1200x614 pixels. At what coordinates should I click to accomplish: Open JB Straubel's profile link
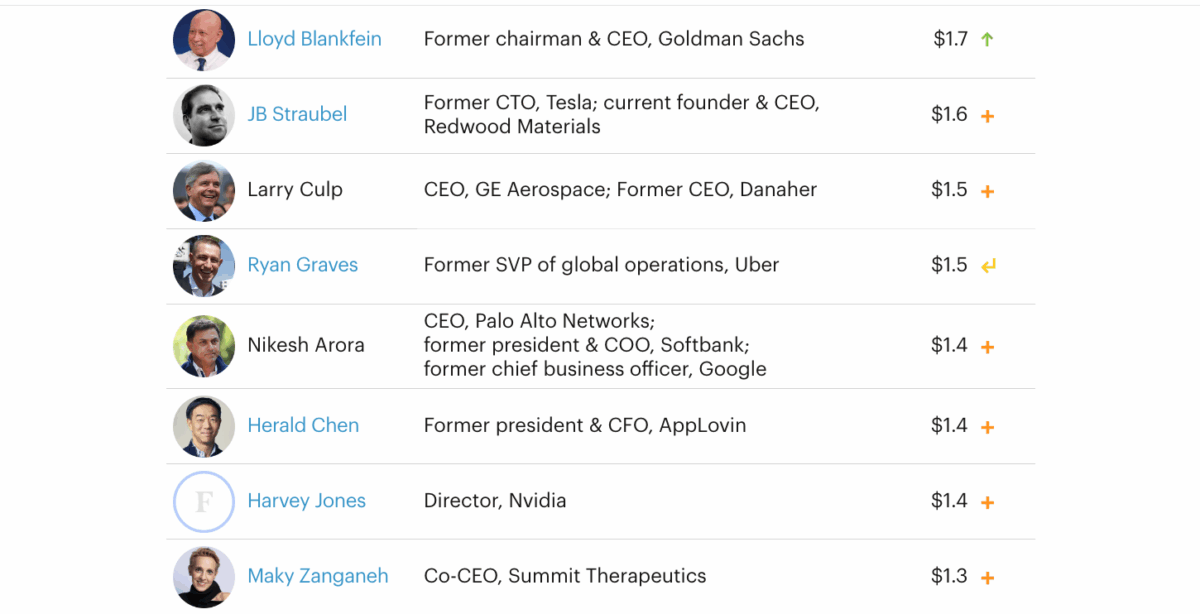point(297,114)
